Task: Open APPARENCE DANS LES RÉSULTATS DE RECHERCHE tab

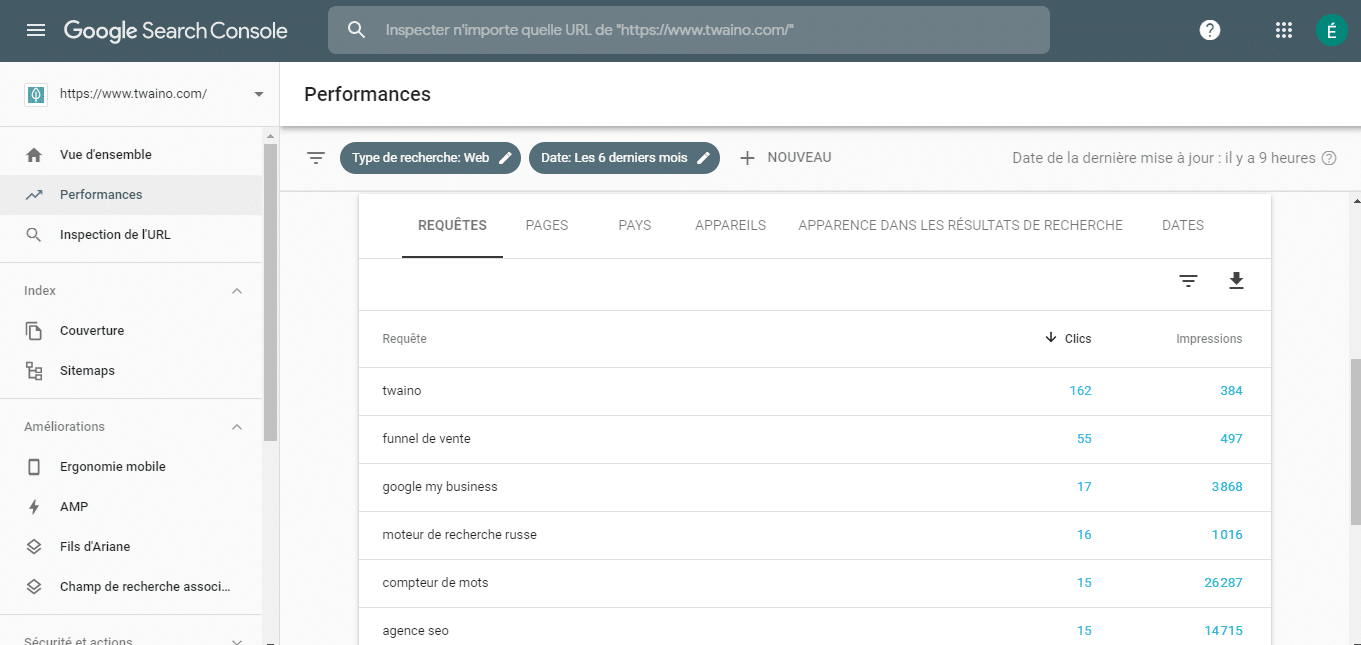Action: pos(960,226)
